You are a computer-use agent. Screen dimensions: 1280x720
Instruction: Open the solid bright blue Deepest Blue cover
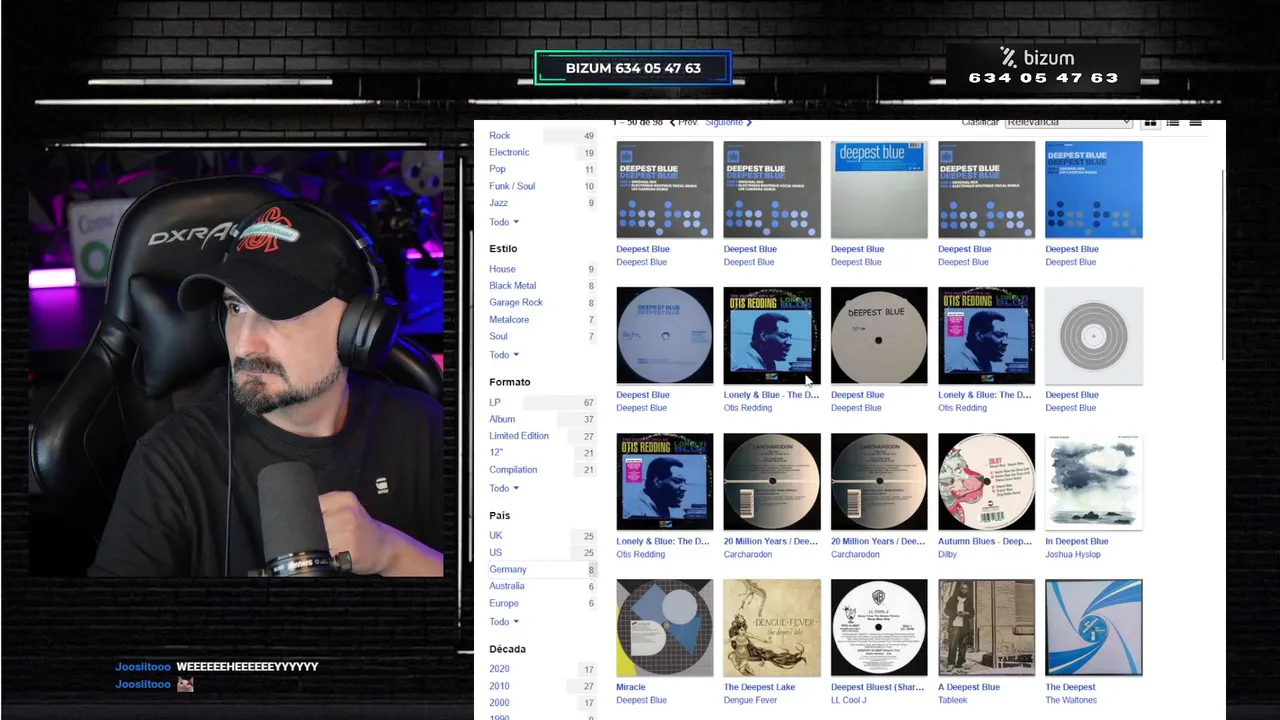1094,190
